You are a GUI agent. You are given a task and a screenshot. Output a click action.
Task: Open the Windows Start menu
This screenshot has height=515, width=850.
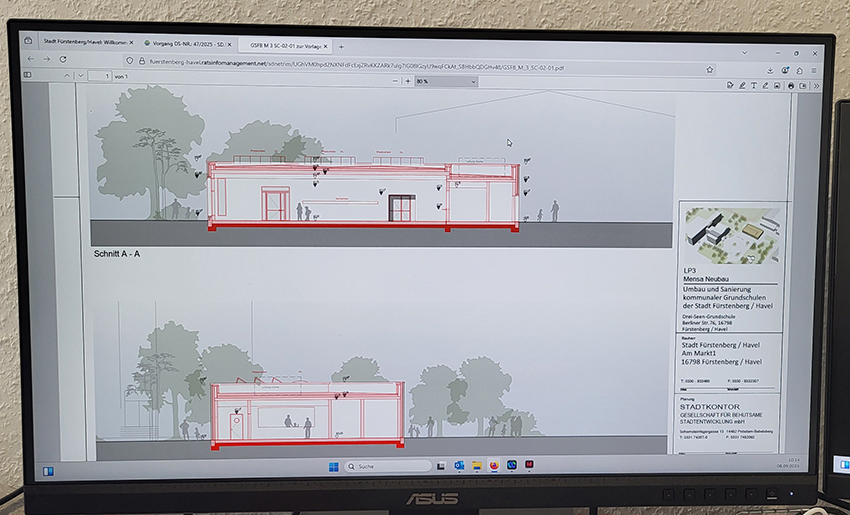(331, 466)
